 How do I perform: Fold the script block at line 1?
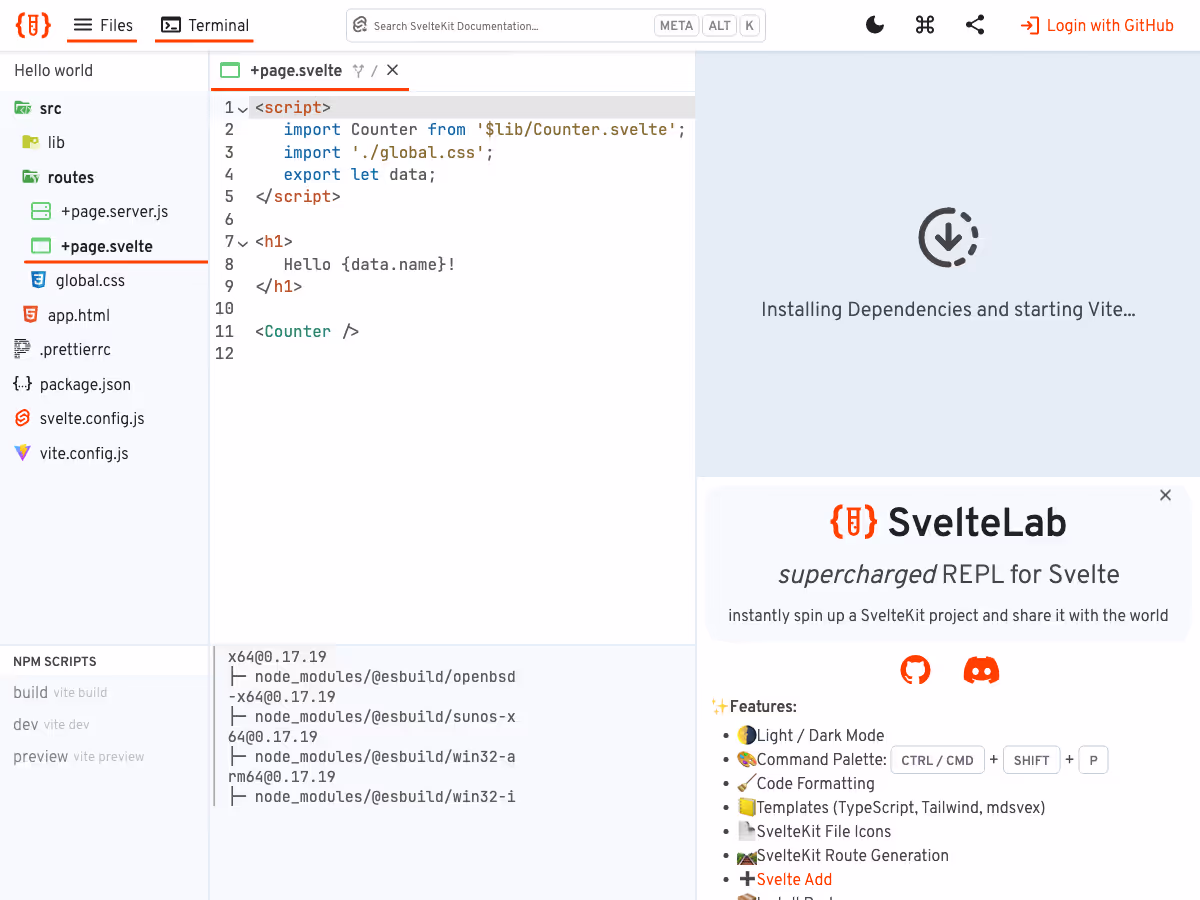243,108
